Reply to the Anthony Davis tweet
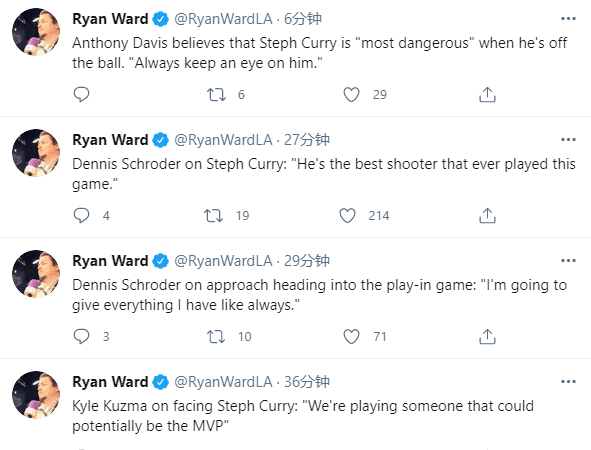The width and height of the screenshot is (591, 450). 81,94
